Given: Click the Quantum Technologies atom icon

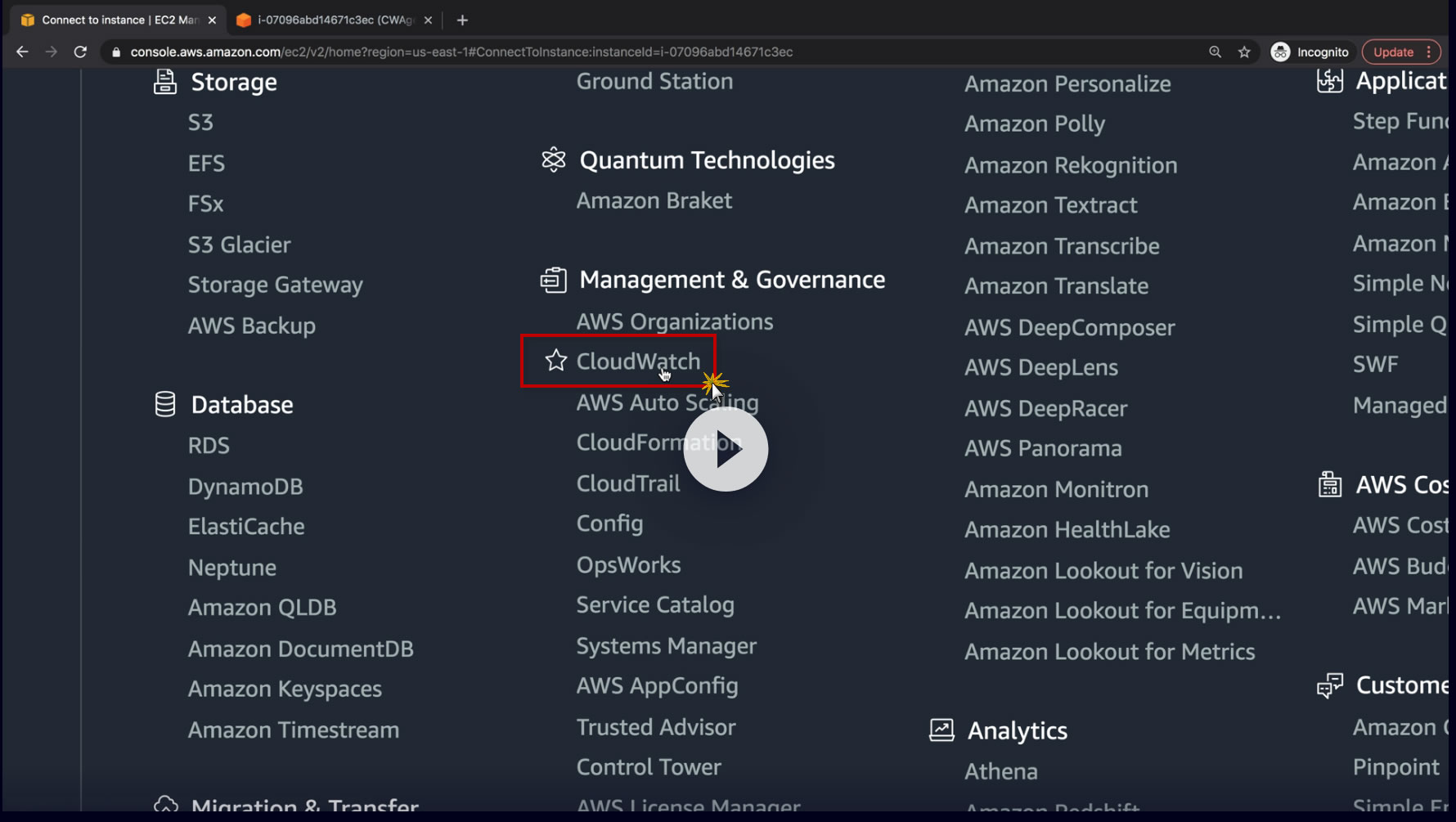Looking at the screenshot, I should 554,159.
